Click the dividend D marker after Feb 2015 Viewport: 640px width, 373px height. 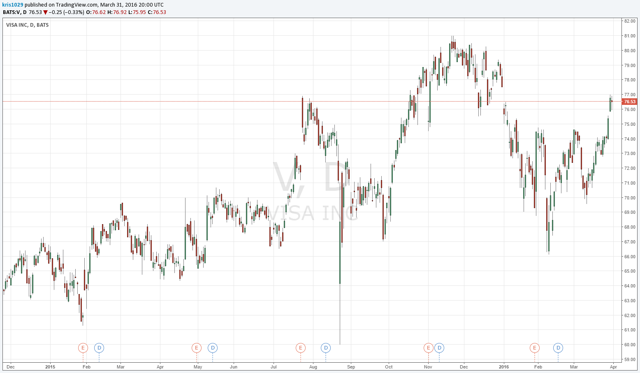(x=99, y=348)
